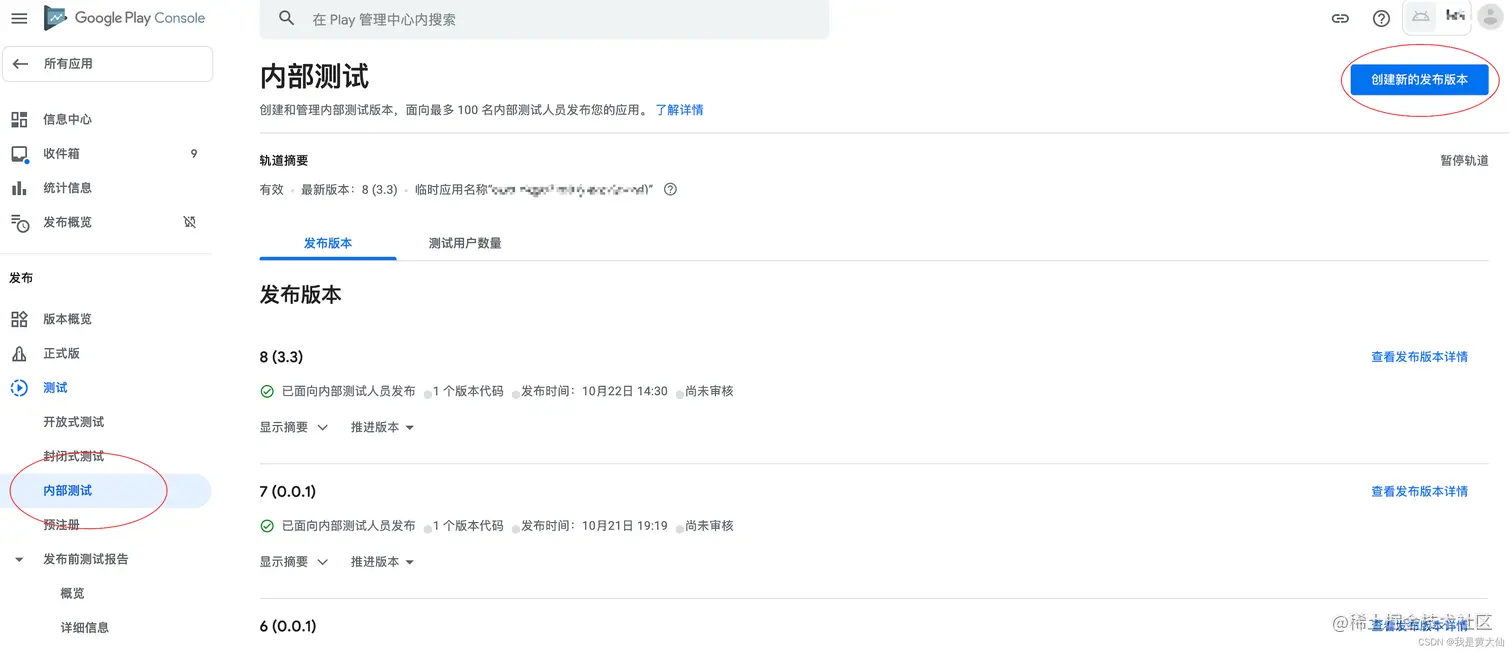
Task: Expand 显示摘要 for release 8 (3.3)
Action: click(x=293, y=427)
